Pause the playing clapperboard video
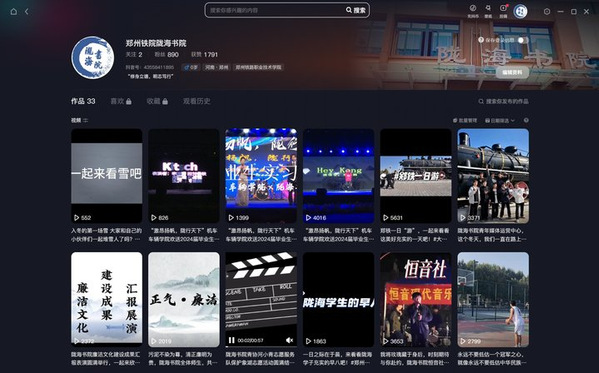599x373 pixels. 232,340
